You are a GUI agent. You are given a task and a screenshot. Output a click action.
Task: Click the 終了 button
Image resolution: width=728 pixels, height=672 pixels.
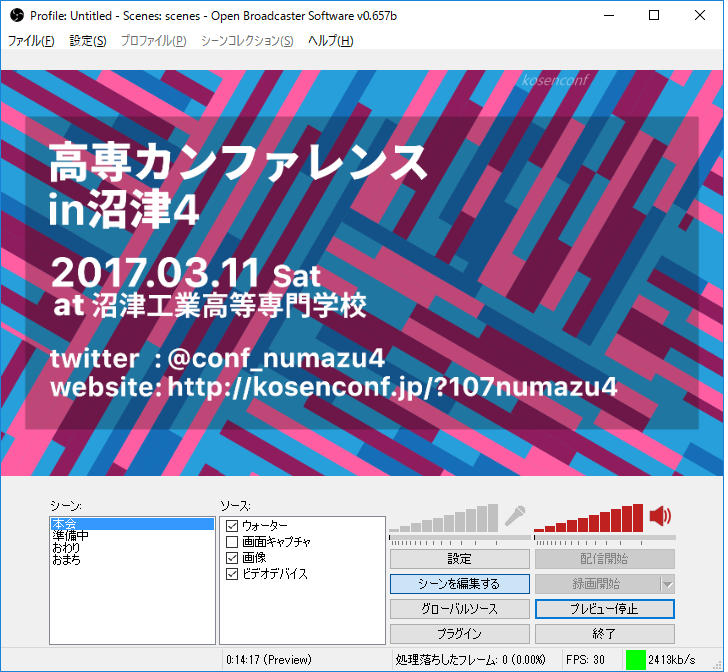point(604,634)
